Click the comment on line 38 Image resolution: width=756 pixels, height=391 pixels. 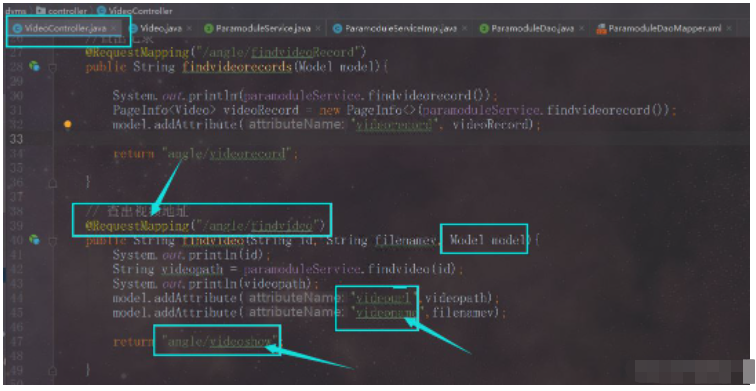click(137, 211)
